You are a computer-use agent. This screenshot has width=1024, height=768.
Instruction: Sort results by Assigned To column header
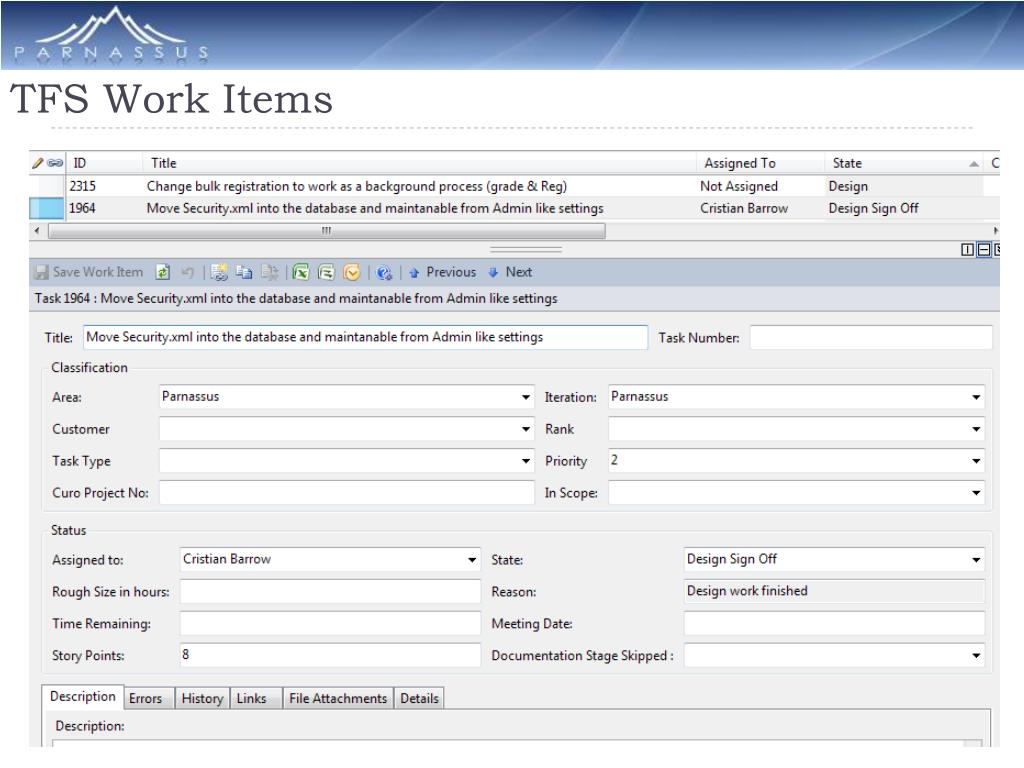point(761,163)
